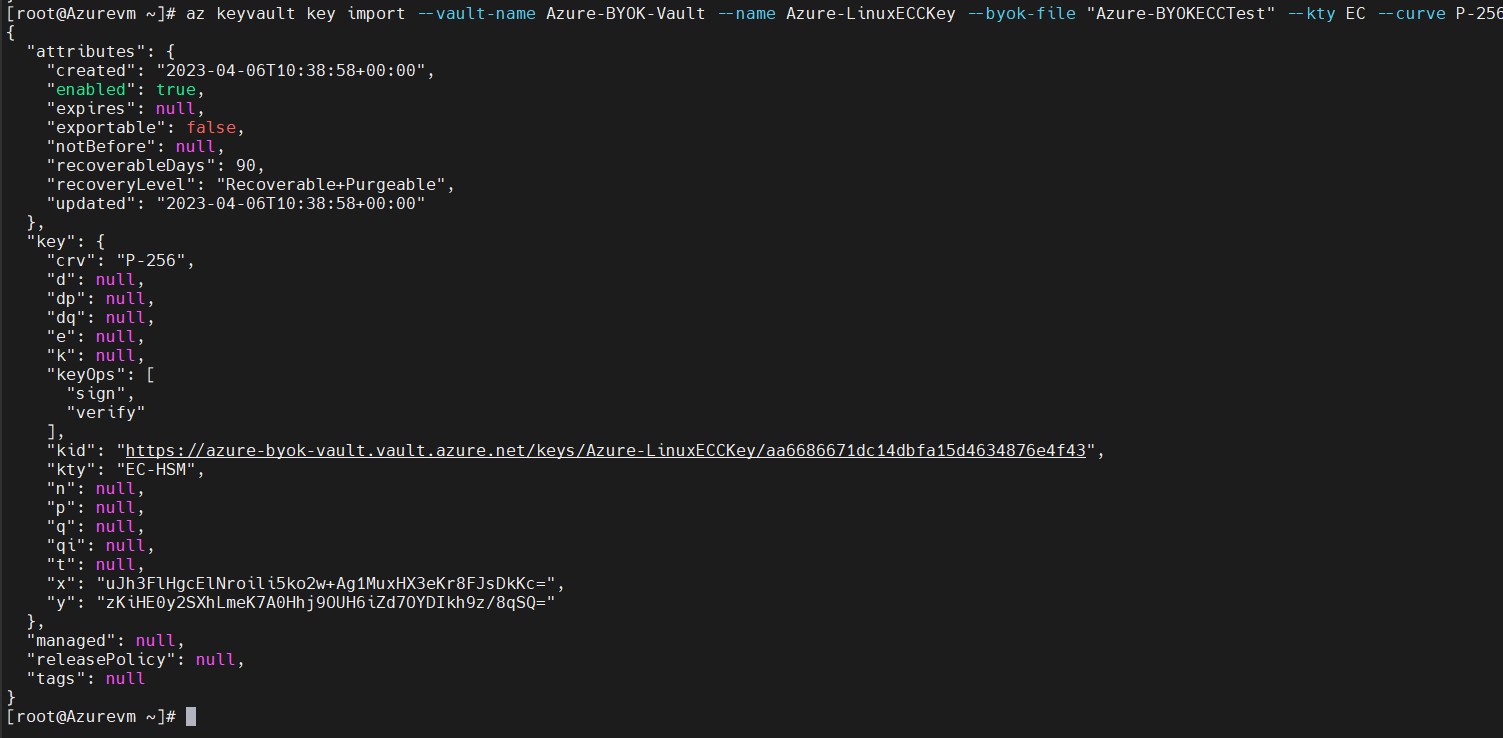
Task: Click the terminal cursor at the bottom prompt
Action: pos(191,717)
